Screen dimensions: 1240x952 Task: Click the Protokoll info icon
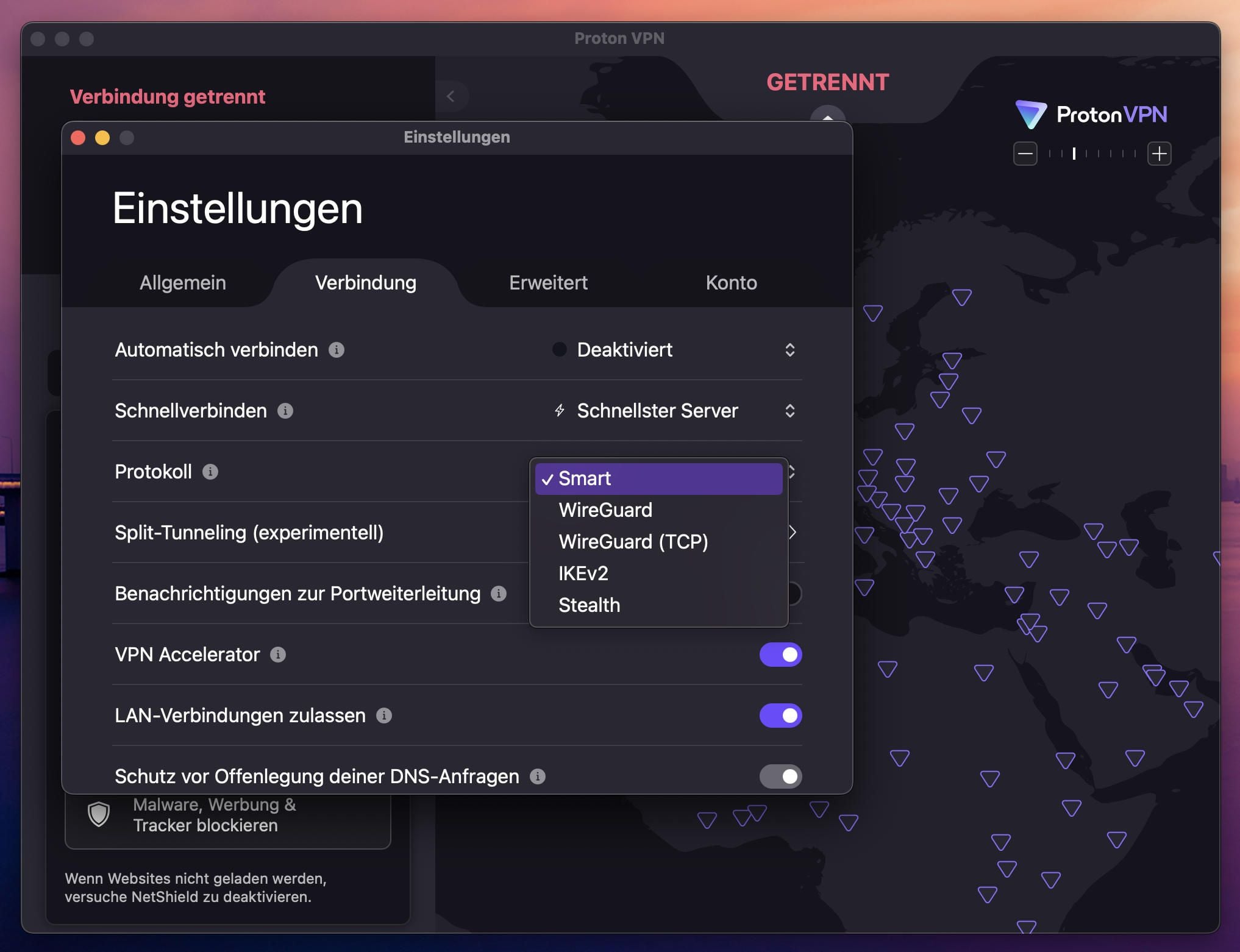tap(210, 472)
